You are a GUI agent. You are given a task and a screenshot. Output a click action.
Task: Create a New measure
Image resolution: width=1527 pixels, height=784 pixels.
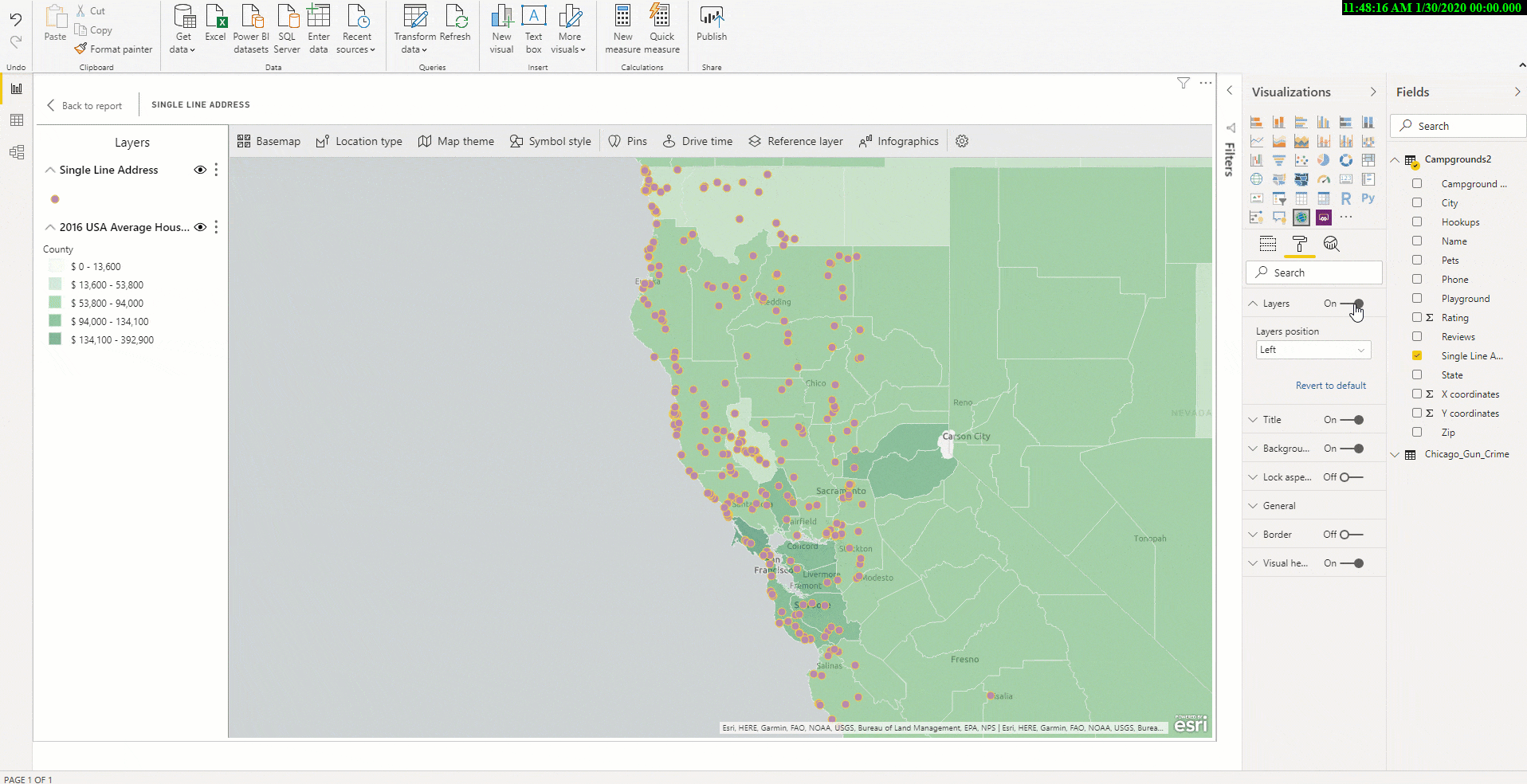(622, 29)
